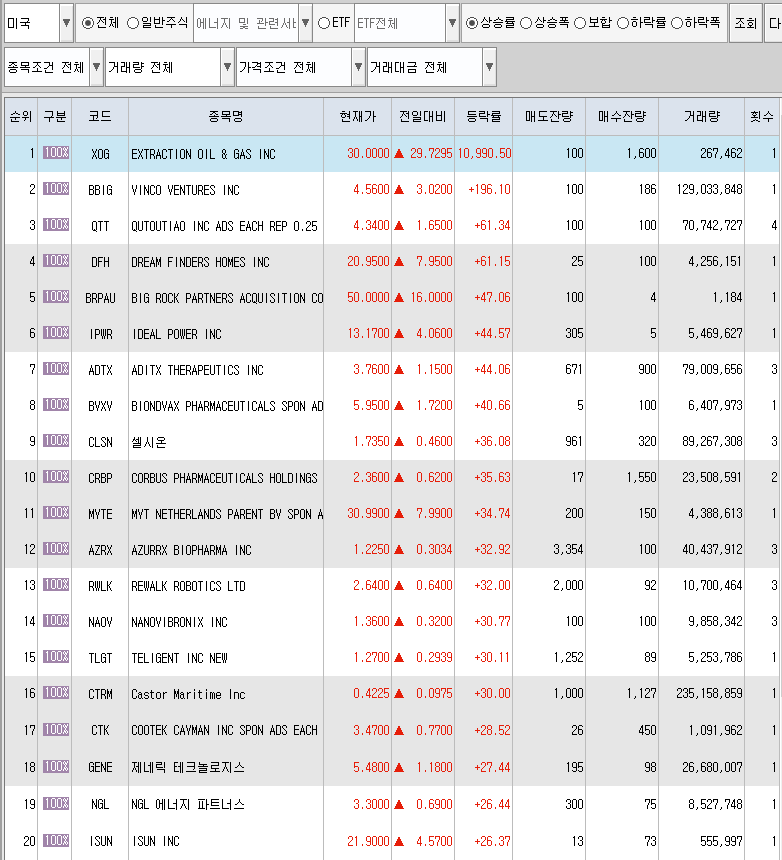Open the 에너지 및 관련서비스 sector dropdown
782x860 pixels.
pos(305,23)
